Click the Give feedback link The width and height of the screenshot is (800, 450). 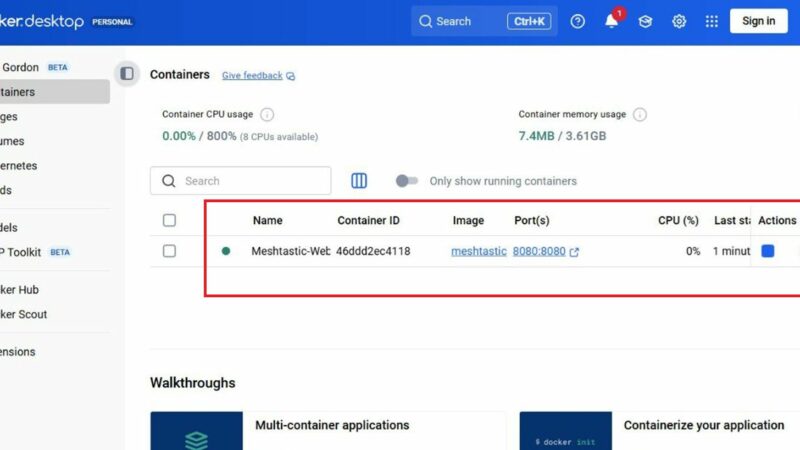point(252,76)
